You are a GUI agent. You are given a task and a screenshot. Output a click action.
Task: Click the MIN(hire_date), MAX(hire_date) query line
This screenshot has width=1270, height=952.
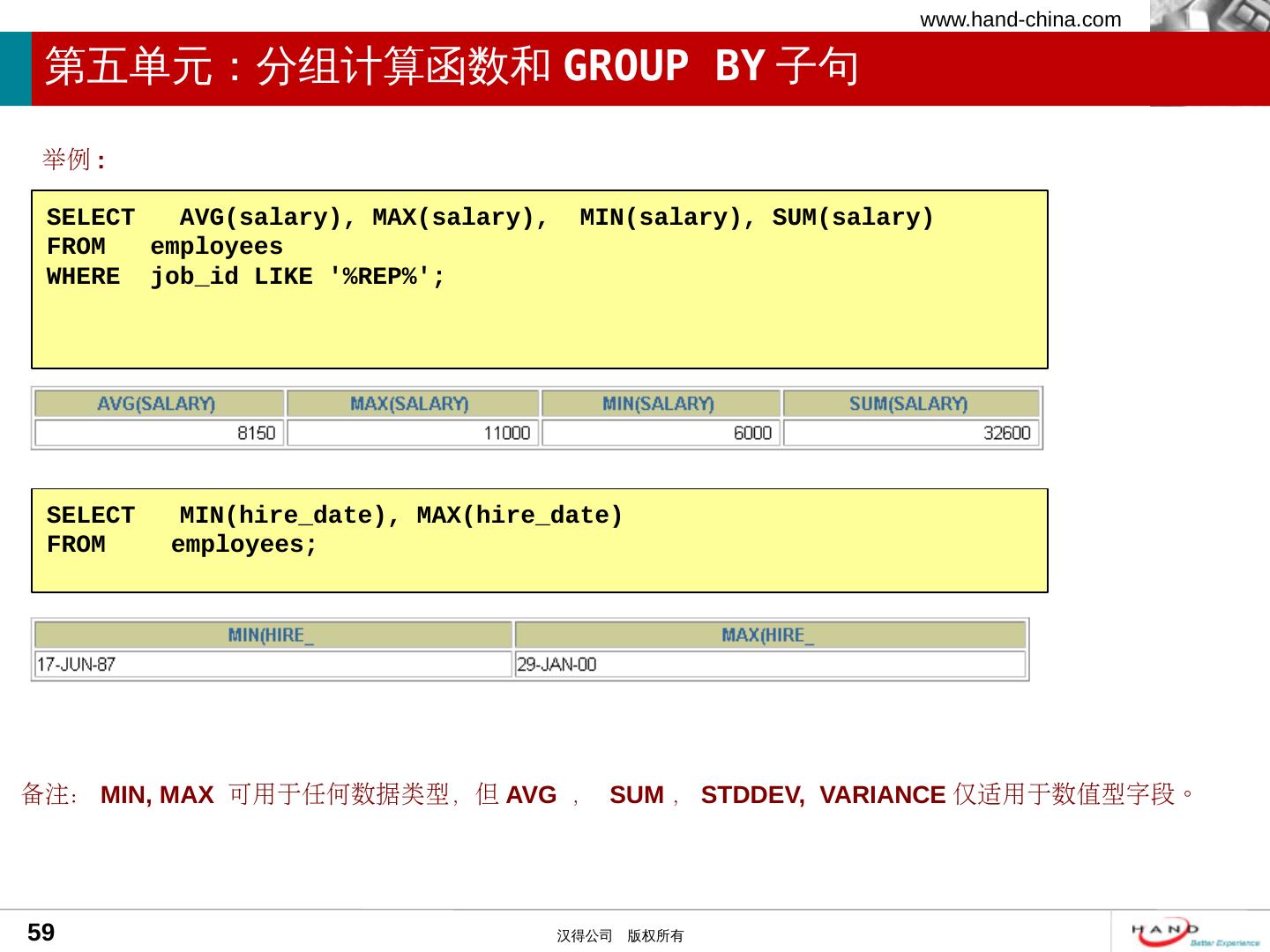pos(334,516)
